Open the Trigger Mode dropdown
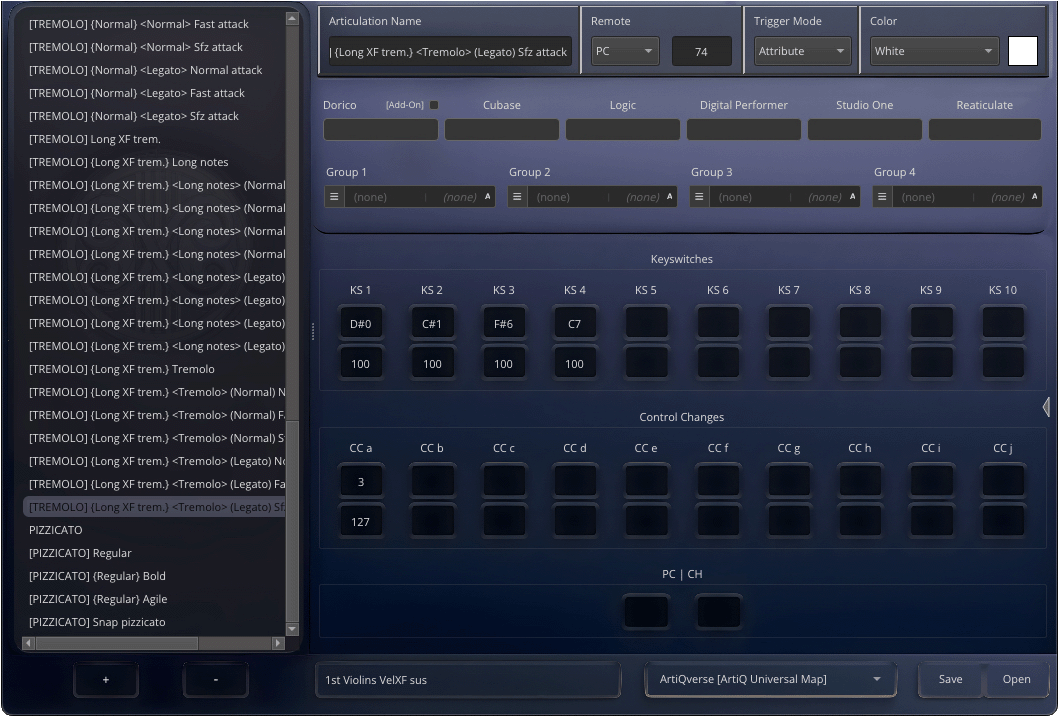Image resolution: width=1059 pixels, height=717 pixels. (x=802, y=50)
